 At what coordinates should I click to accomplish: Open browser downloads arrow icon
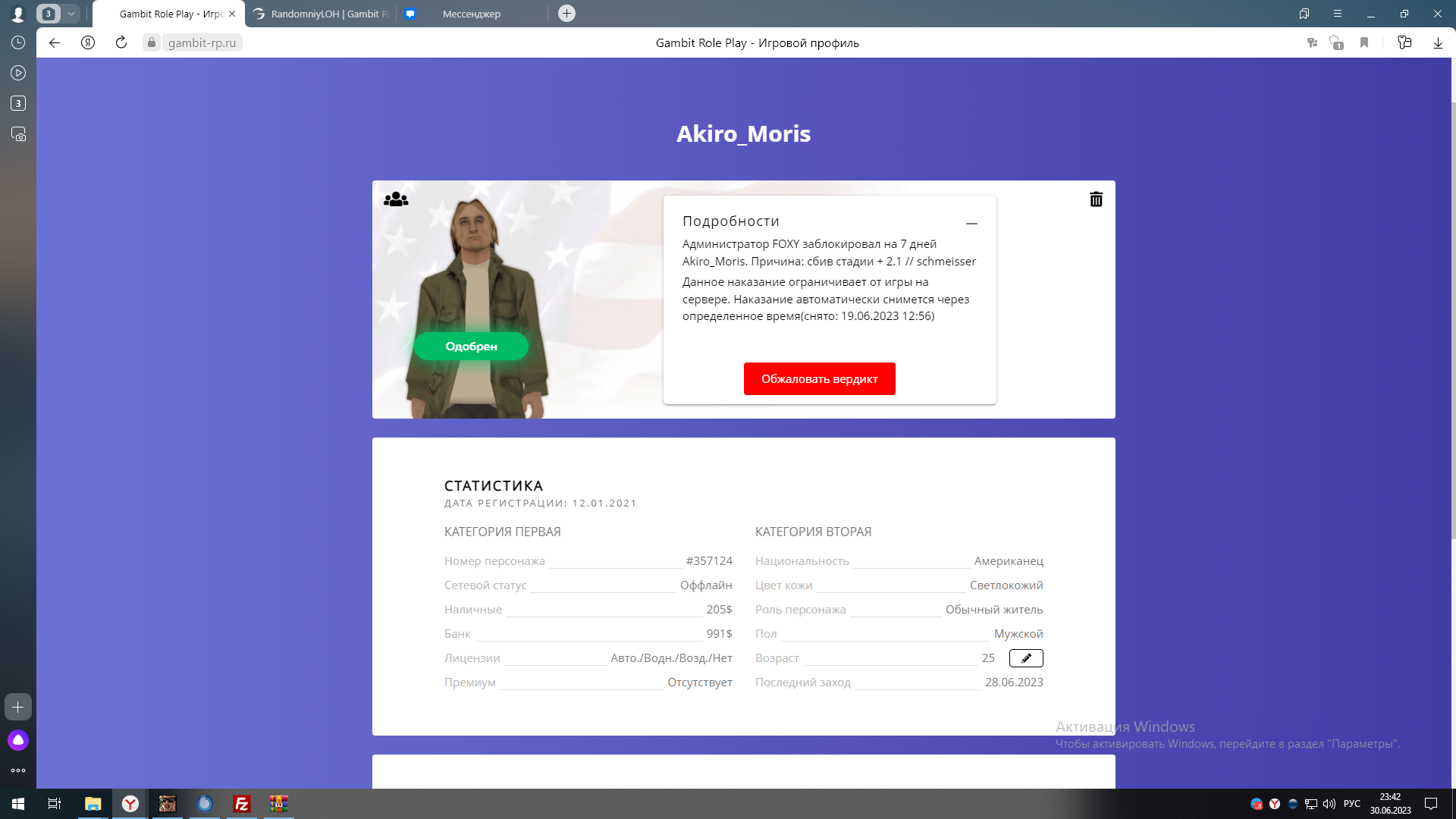point(1438,43)
